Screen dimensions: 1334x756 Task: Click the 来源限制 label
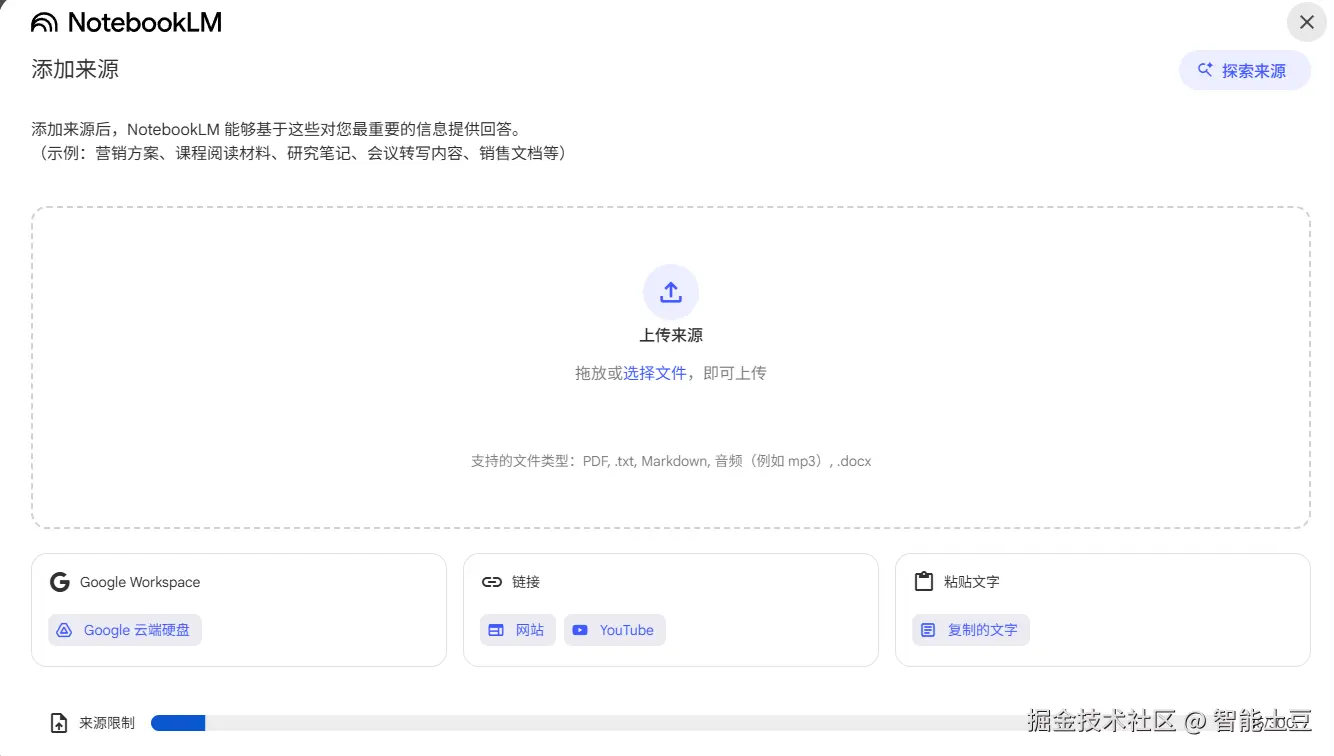coord(107,723)
